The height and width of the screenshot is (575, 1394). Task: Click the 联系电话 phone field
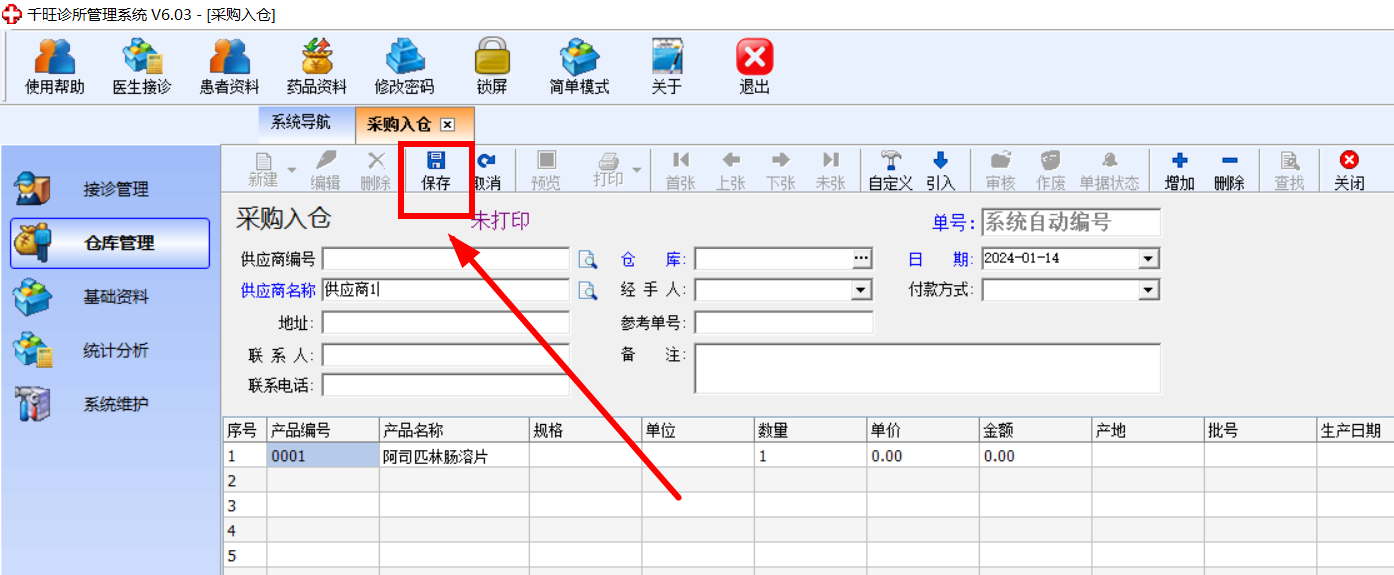tap(445, 386)
